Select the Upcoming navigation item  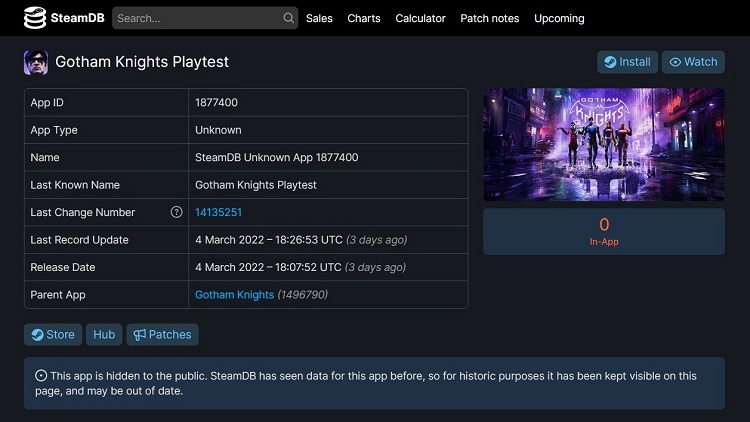pos(559,18)
